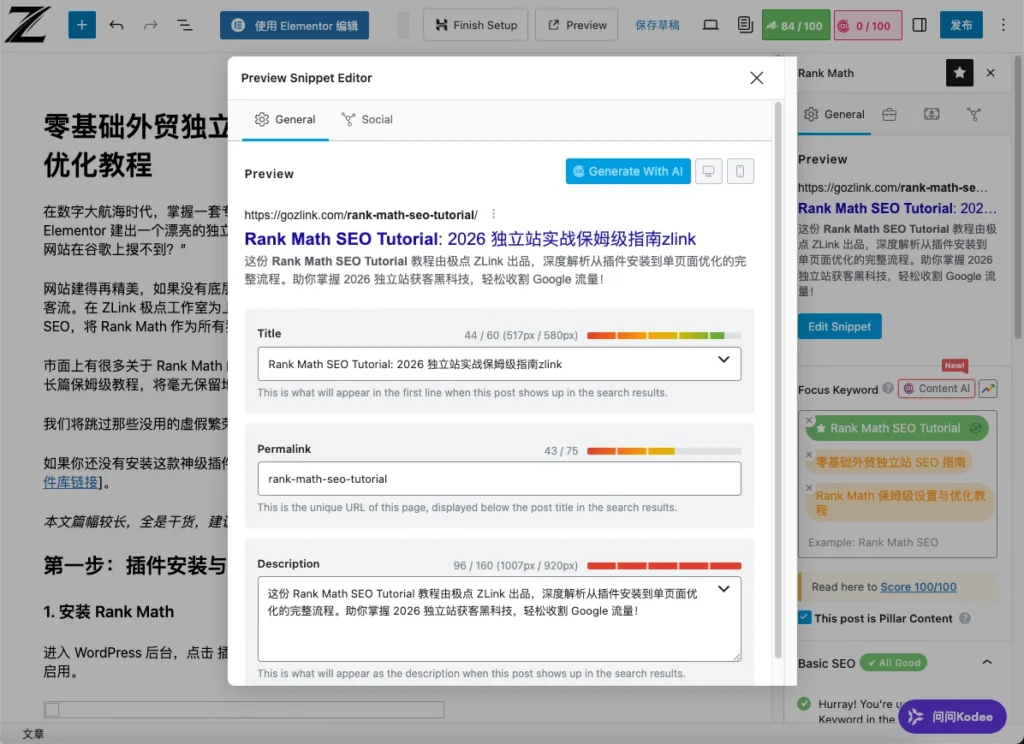Click the Permalink input field
Image resolution: width=1024 pixels, height=744 pixels.
(x=499, y=479)
